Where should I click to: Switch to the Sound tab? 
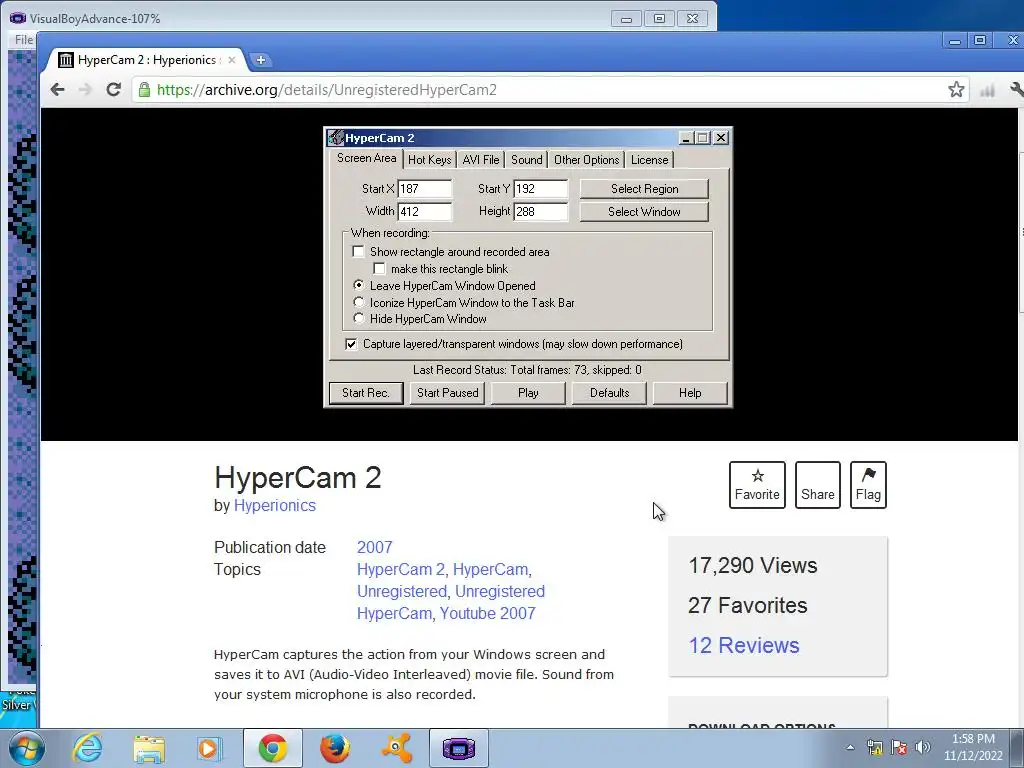[526, 159]
